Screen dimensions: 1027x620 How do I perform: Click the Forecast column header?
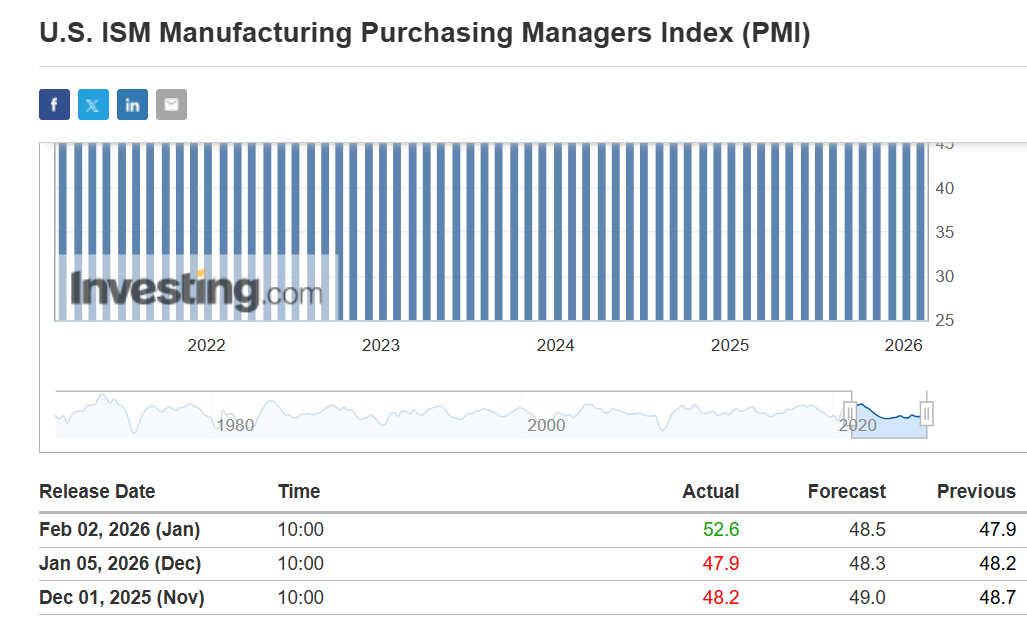[846, 491]
